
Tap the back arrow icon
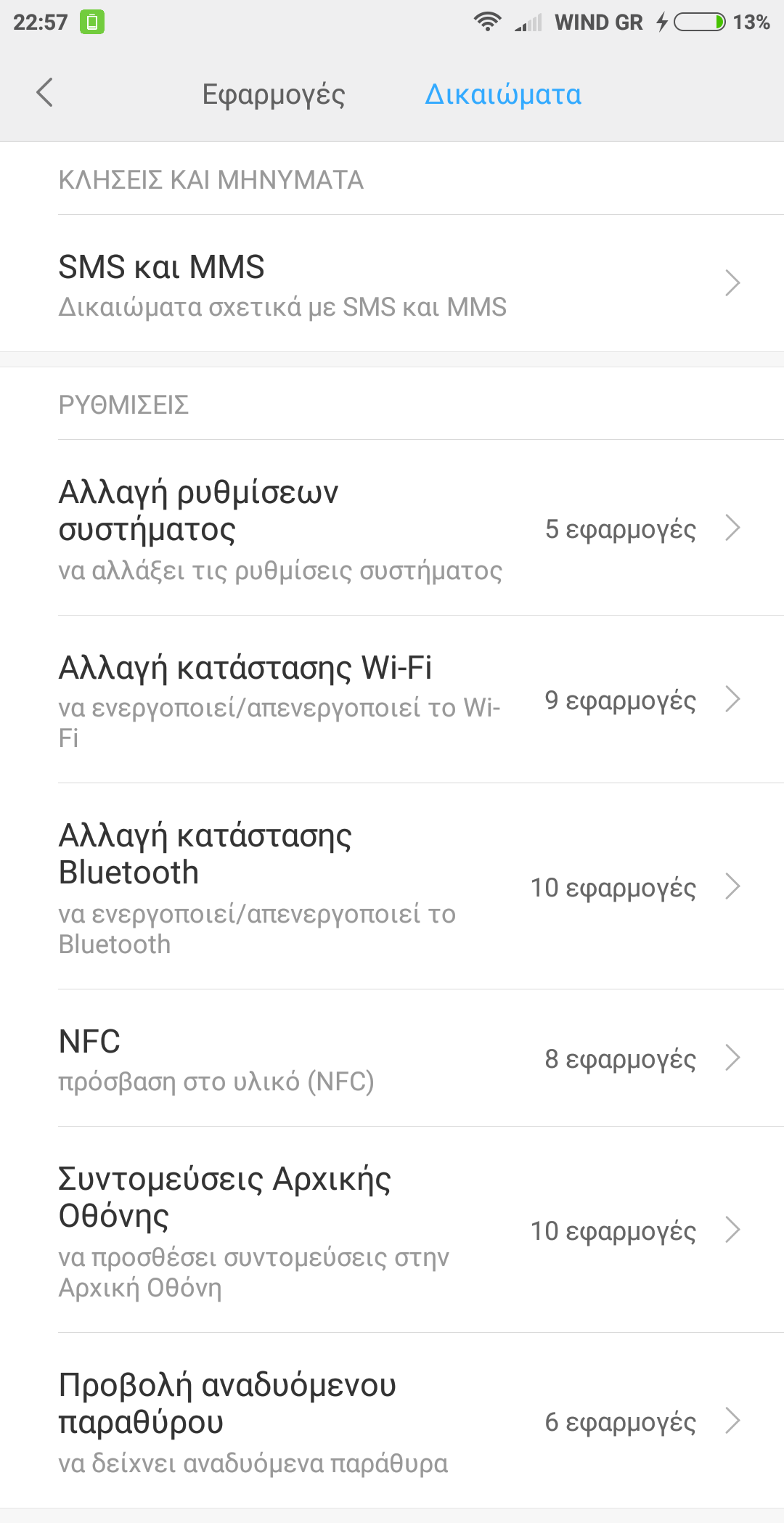[45, 93]
